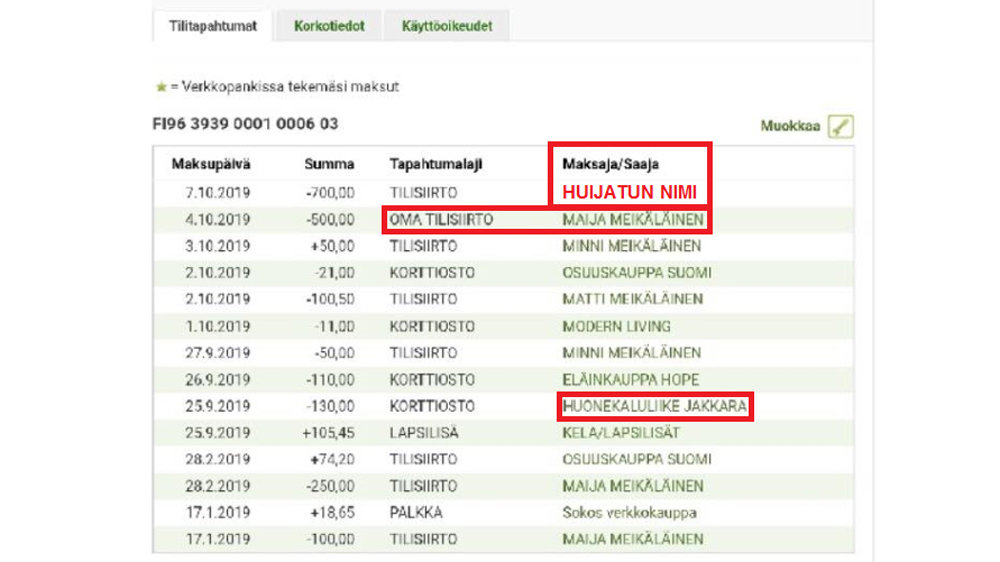Open MINNI MEIKÄLÄINEN payee on 27.9.2019
The height and width of the screenshot is (562, 1000).
coord(631,353)
